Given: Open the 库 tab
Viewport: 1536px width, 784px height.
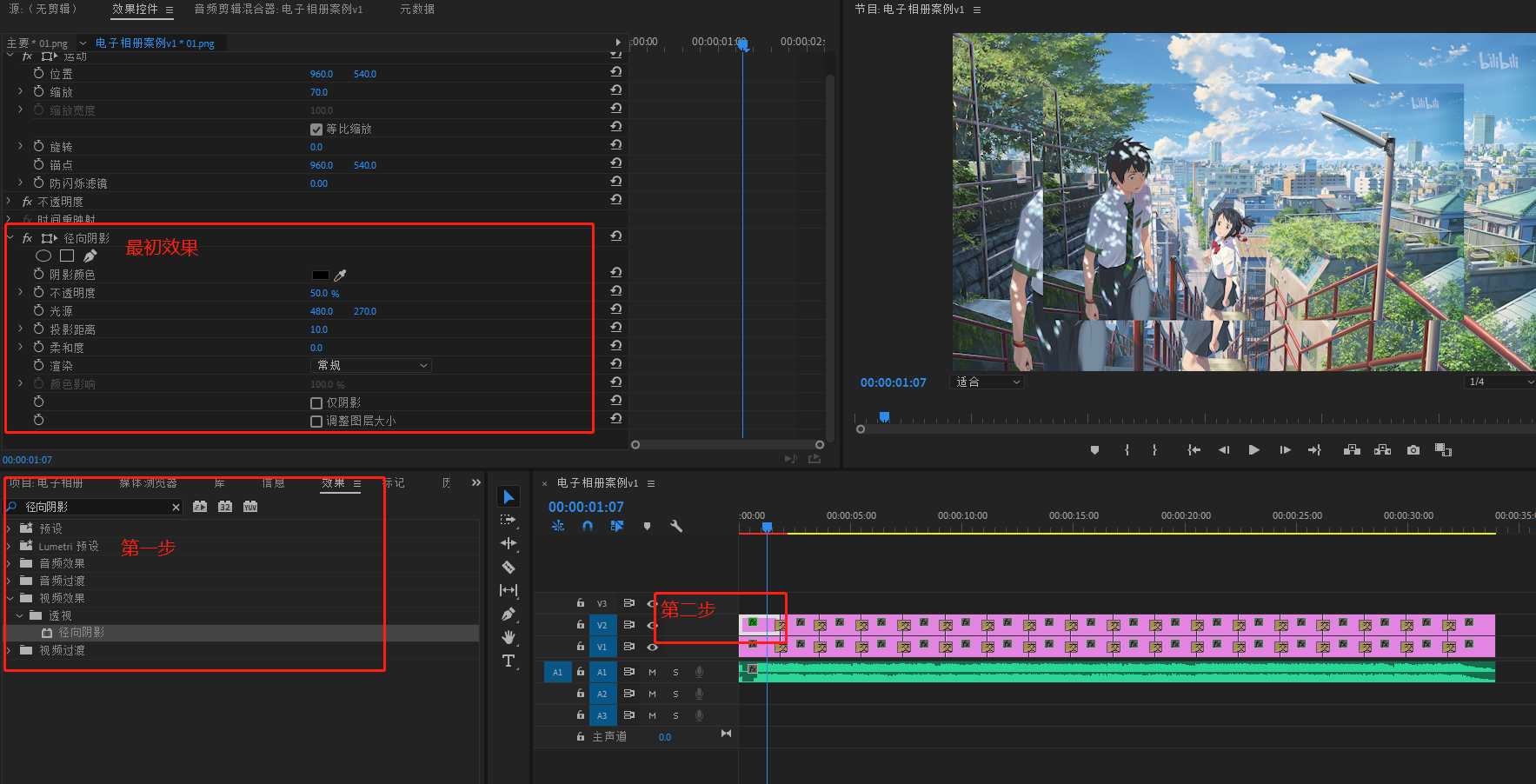Looking at the screenshot, I should 220,483.
